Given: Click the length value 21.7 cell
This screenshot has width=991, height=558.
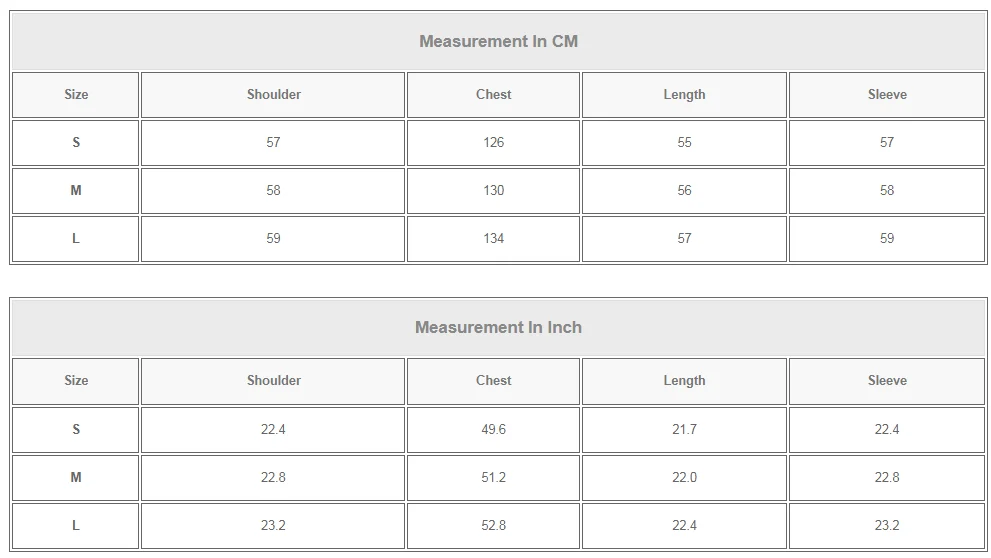Looking at the screenshot, I should (x=684, y=429).
